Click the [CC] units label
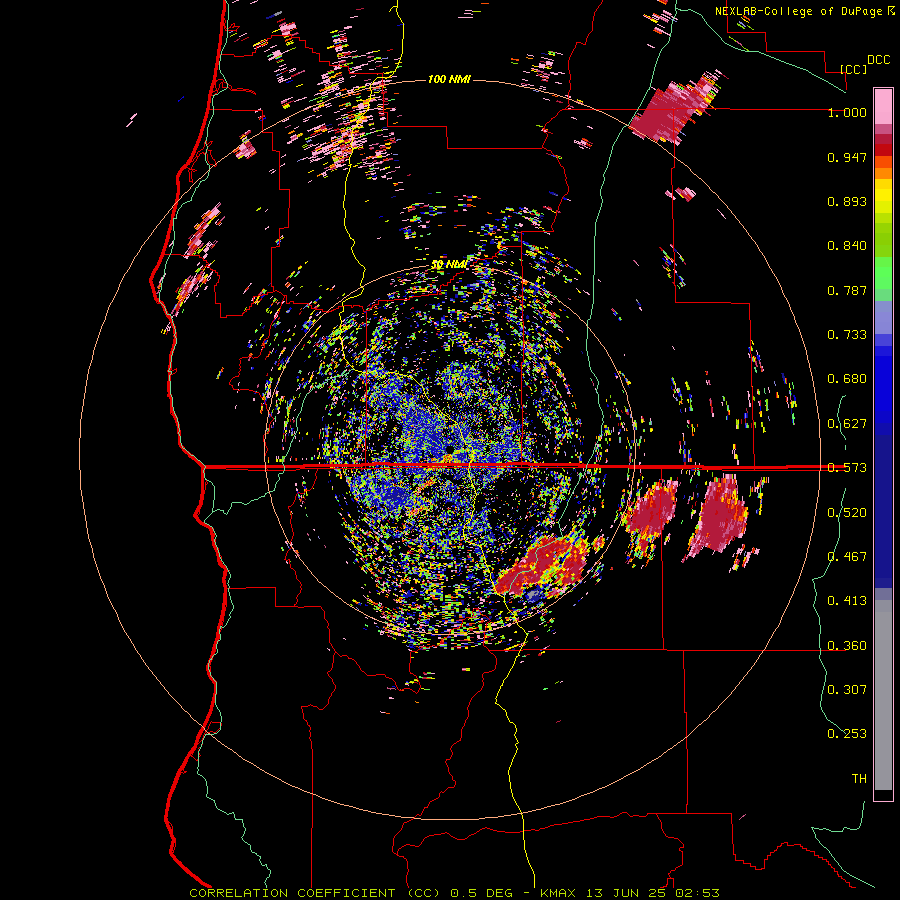Viewport: 900px width, 900px height. (x=854, y=69)
